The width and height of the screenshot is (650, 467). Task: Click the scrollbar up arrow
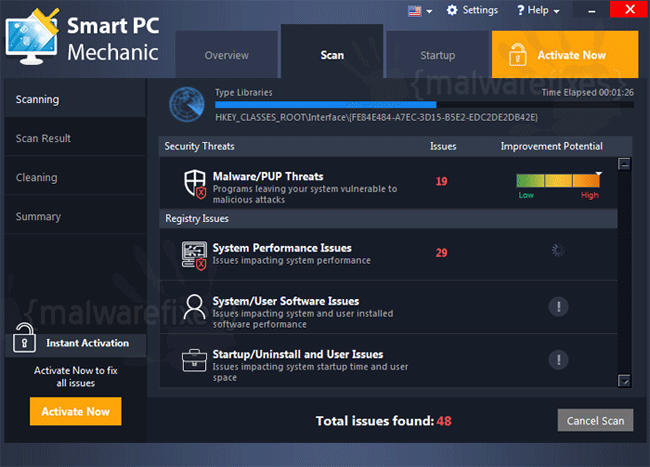[624, 164]
